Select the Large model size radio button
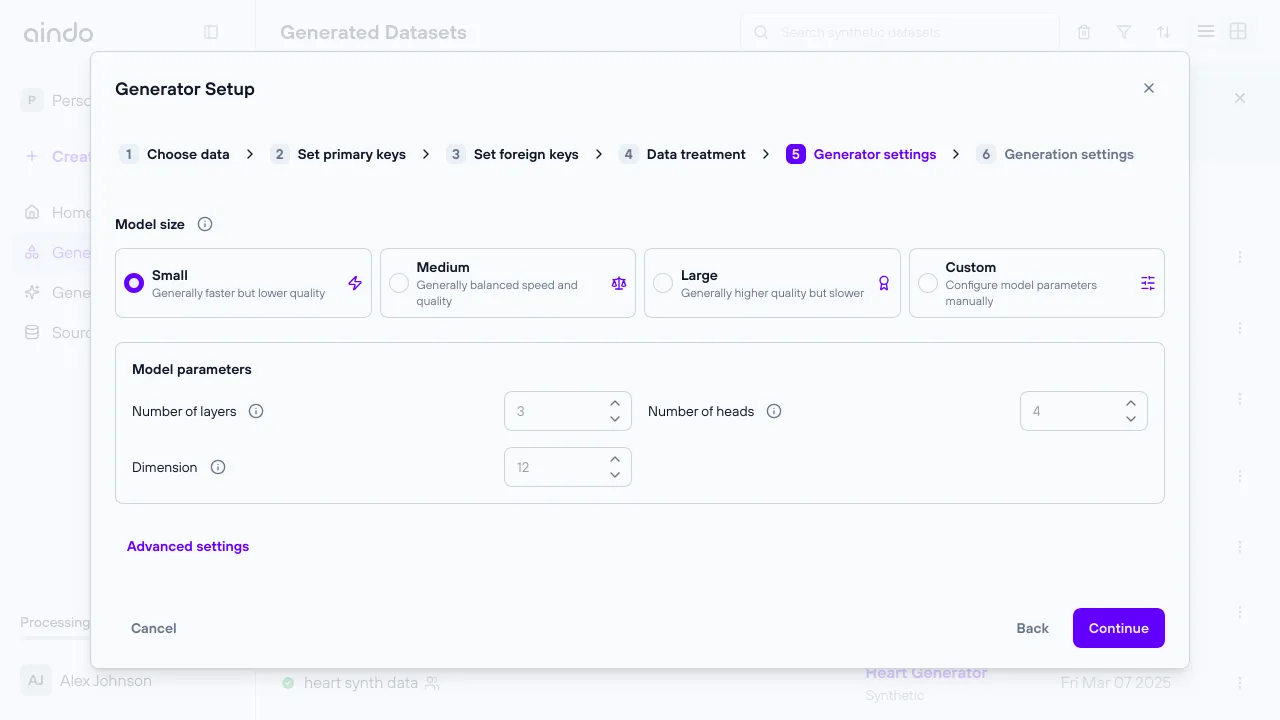This screenshot has width=1280, height=720. (x=663, y=283)
